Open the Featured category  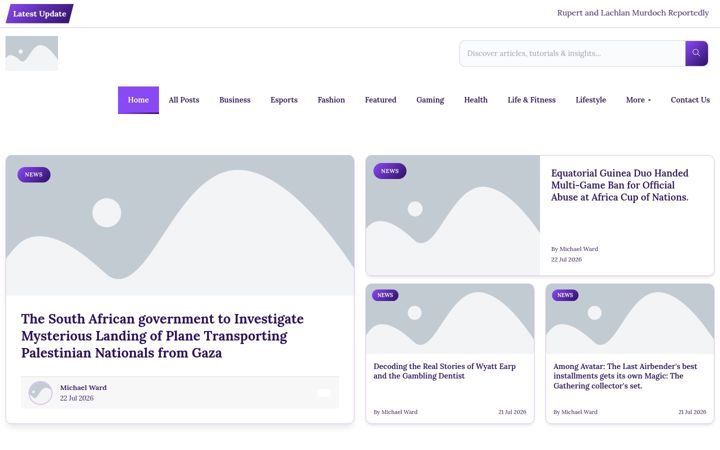(380, 100)
